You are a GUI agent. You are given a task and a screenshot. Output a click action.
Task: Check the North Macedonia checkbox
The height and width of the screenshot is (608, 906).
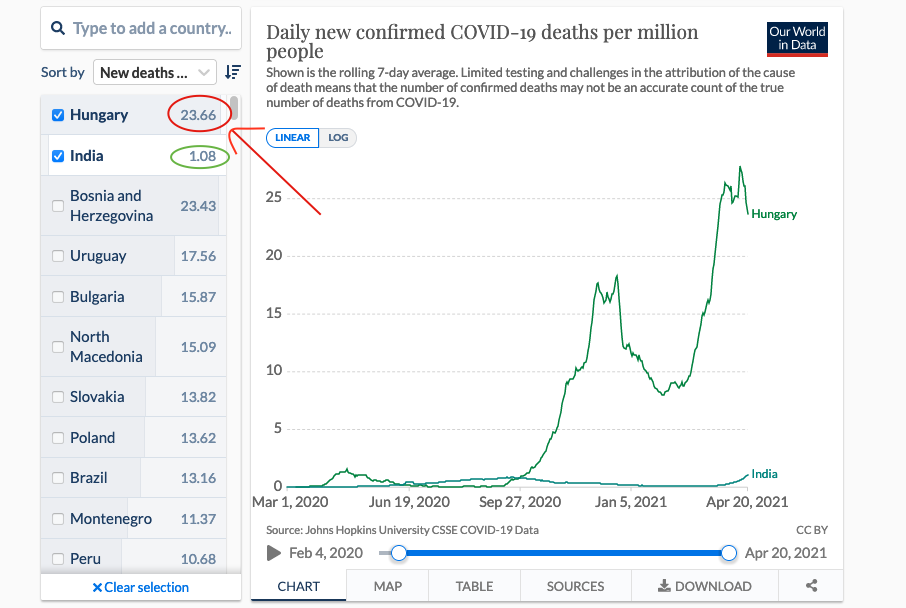pos(58,347)
